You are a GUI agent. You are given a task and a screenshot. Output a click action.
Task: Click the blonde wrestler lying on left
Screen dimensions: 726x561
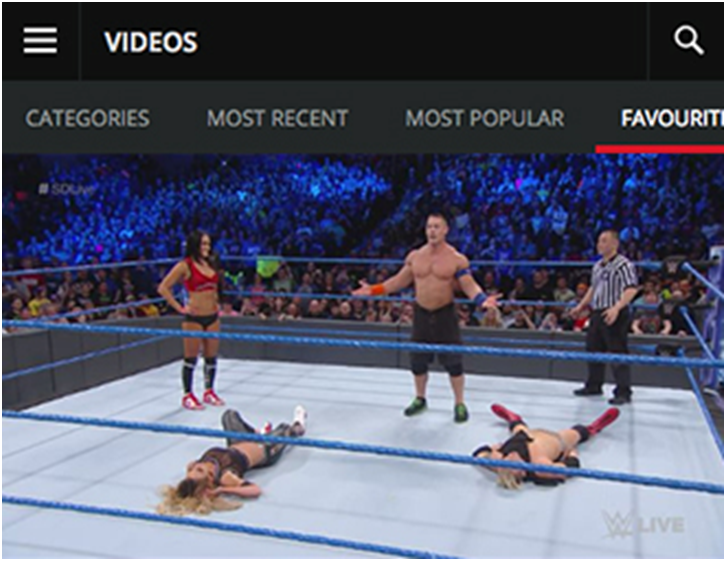pyautogui.click(x=230, y=461)
